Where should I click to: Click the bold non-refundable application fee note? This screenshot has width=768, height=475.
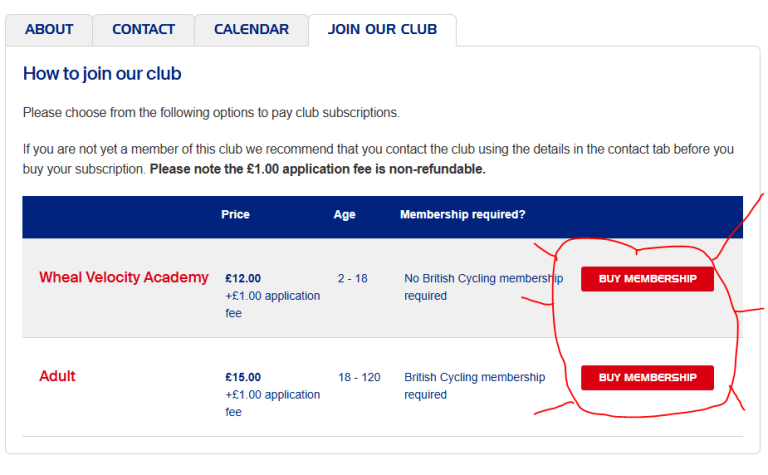317,169
